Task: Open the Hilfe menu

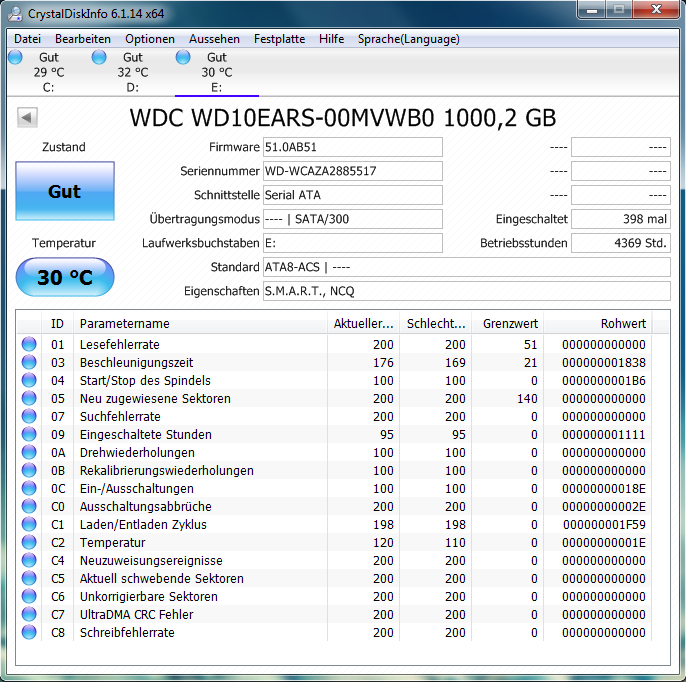Action: click(x=331, y=39)
